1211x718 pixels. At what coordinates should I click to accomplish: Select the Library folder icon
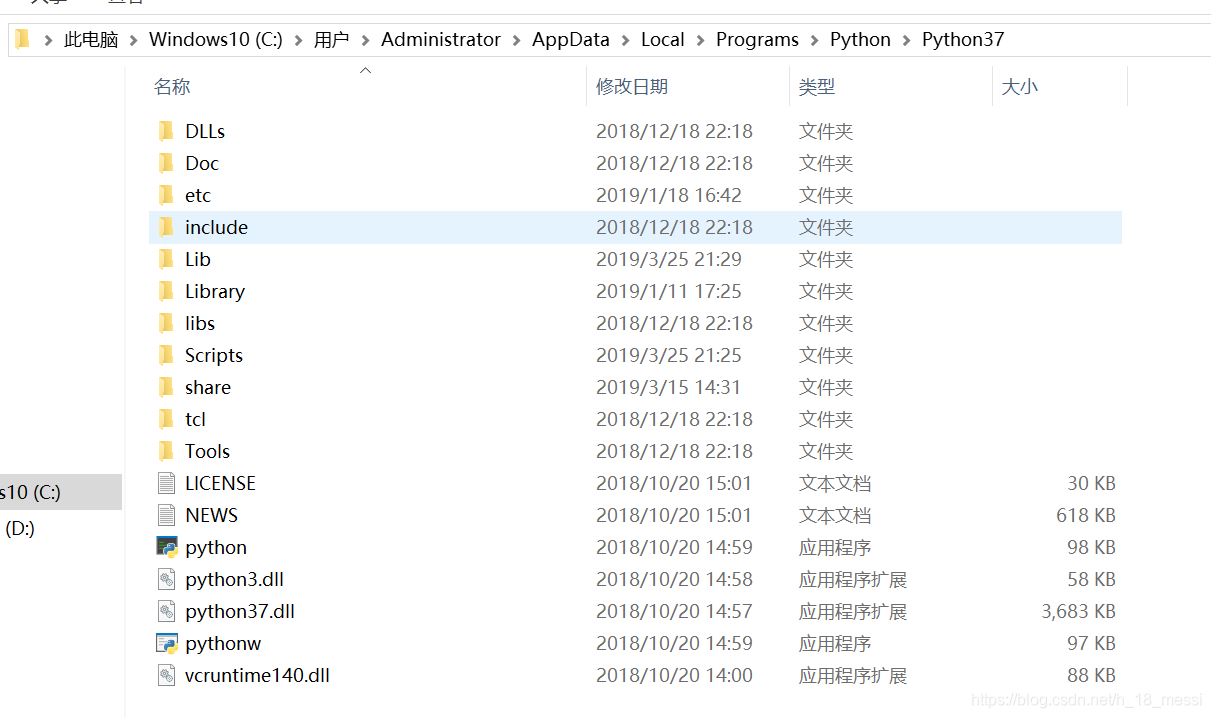pos(166,291)
